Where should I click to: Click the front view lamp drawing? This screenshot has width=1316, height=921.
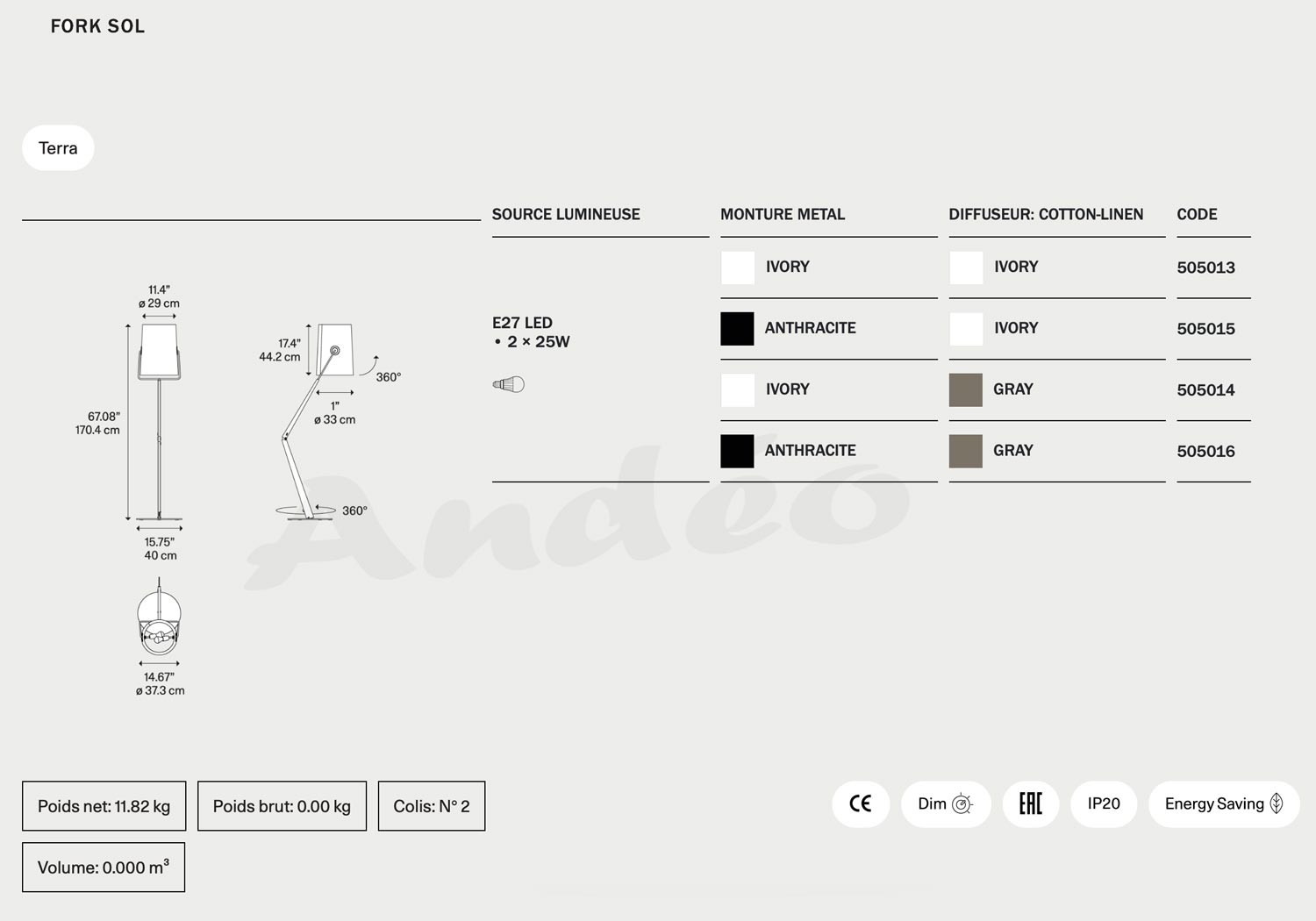tap(159, 422)
